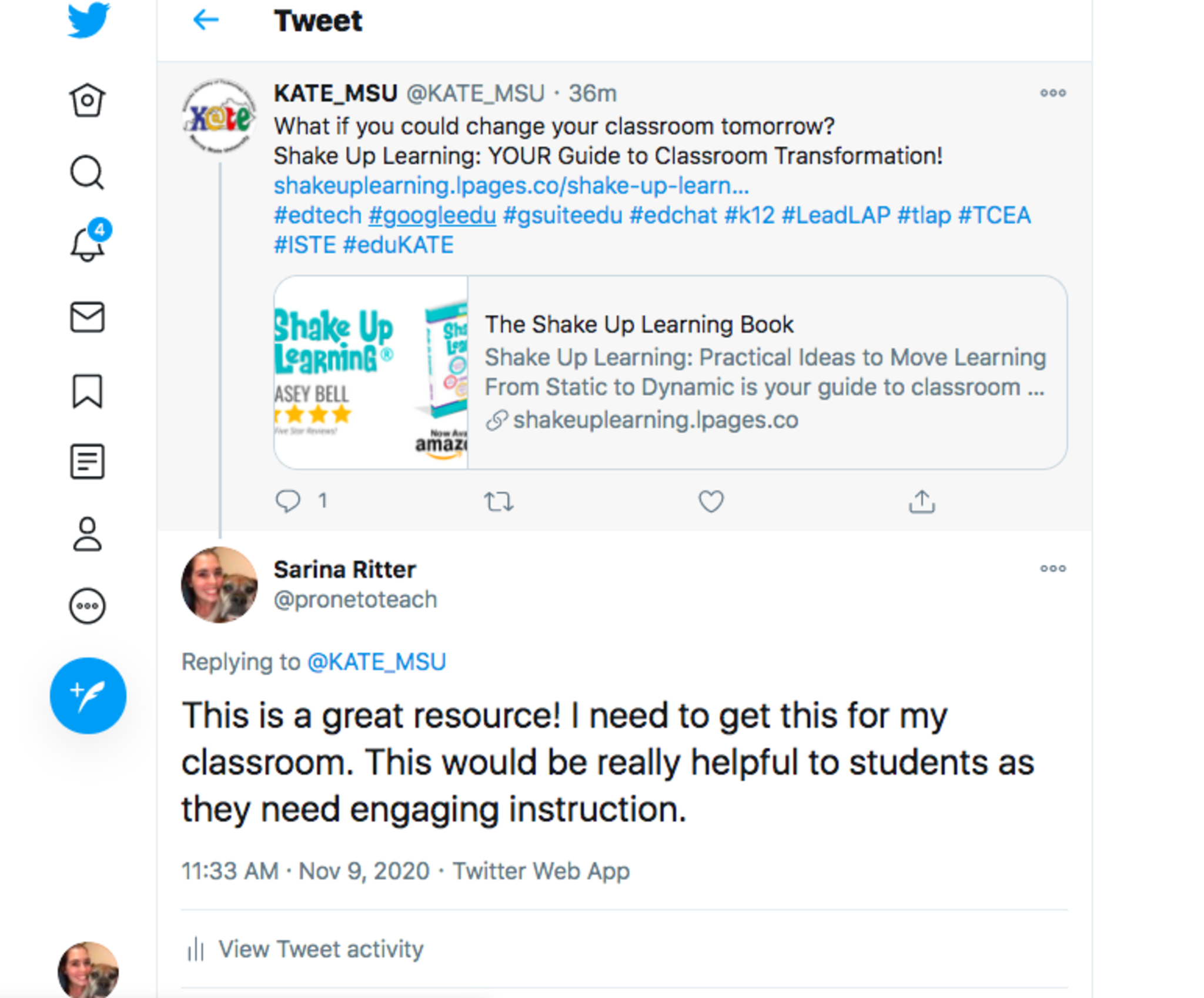Open Bookmarks in the sidebar

pyautogui.click(x=88, y=391)
